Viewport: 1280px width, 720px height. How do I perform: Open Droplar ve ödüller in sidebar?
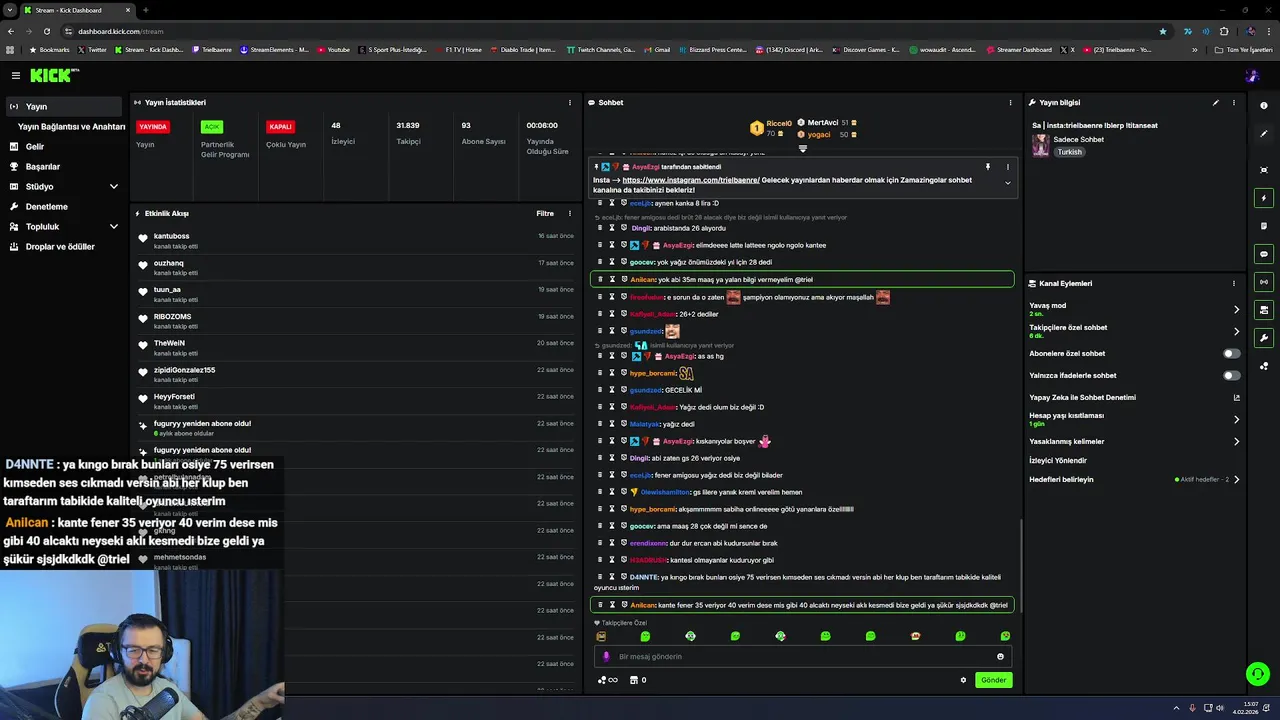62,246
